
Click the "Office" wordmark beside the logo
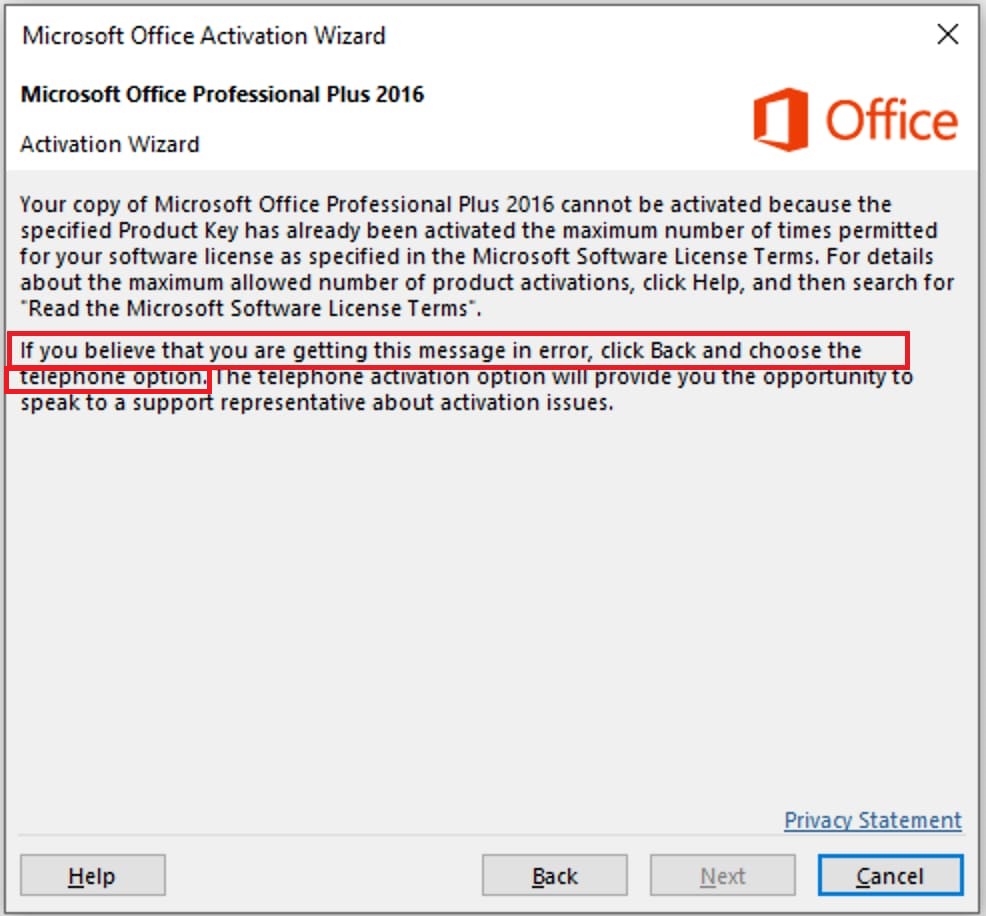click(x=892, y=122)
